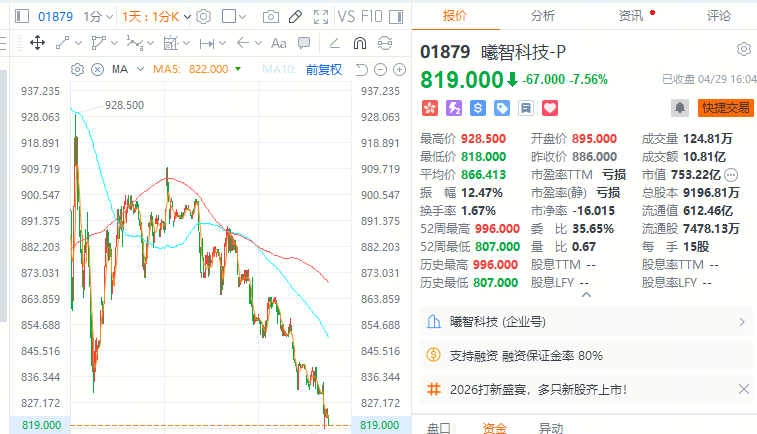Reset chart view with undo arrow

pos(362,70)
